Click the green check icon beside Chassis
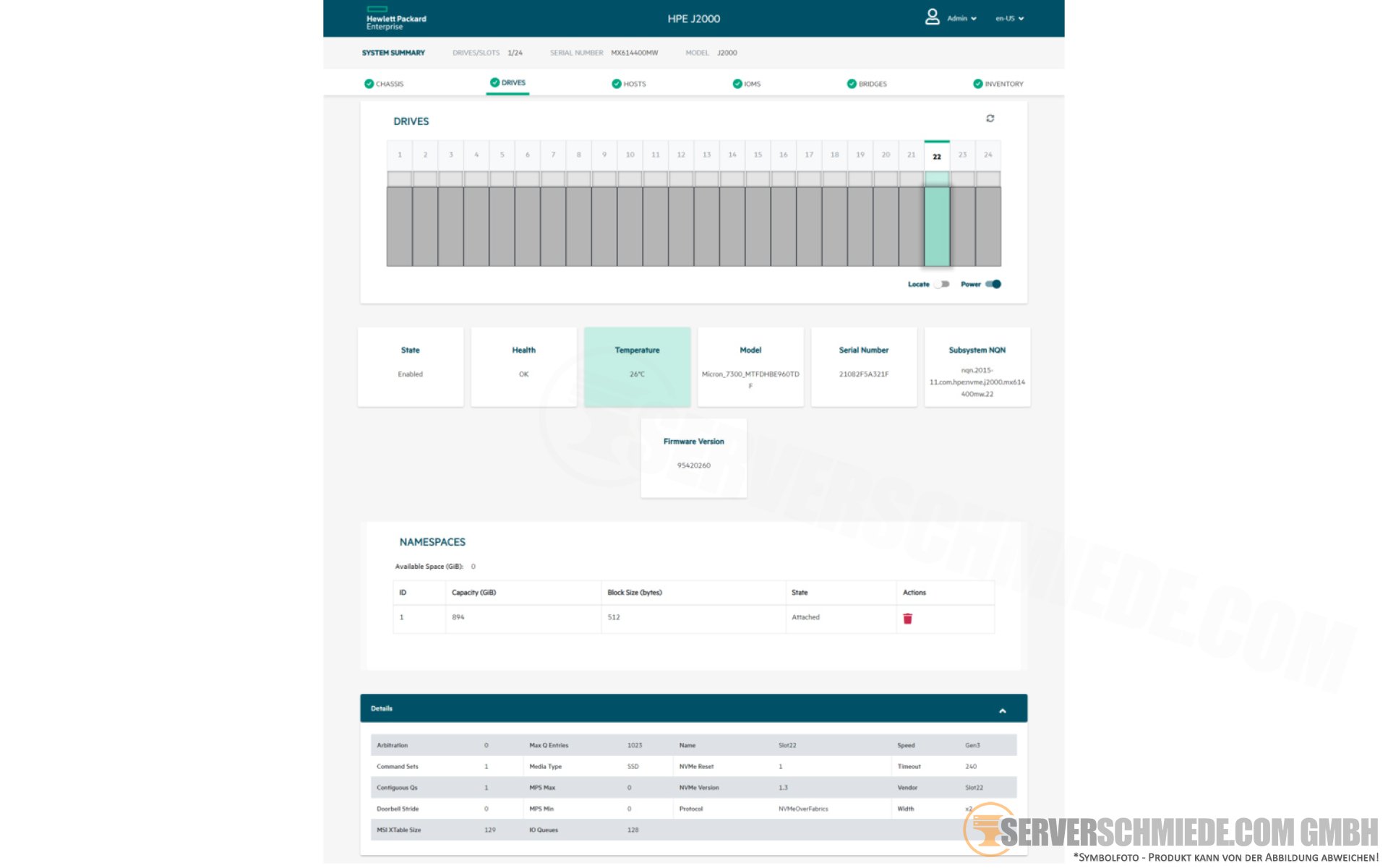Image resolution: width=1388 pixels, height=868 pixels. pos(369,84)
